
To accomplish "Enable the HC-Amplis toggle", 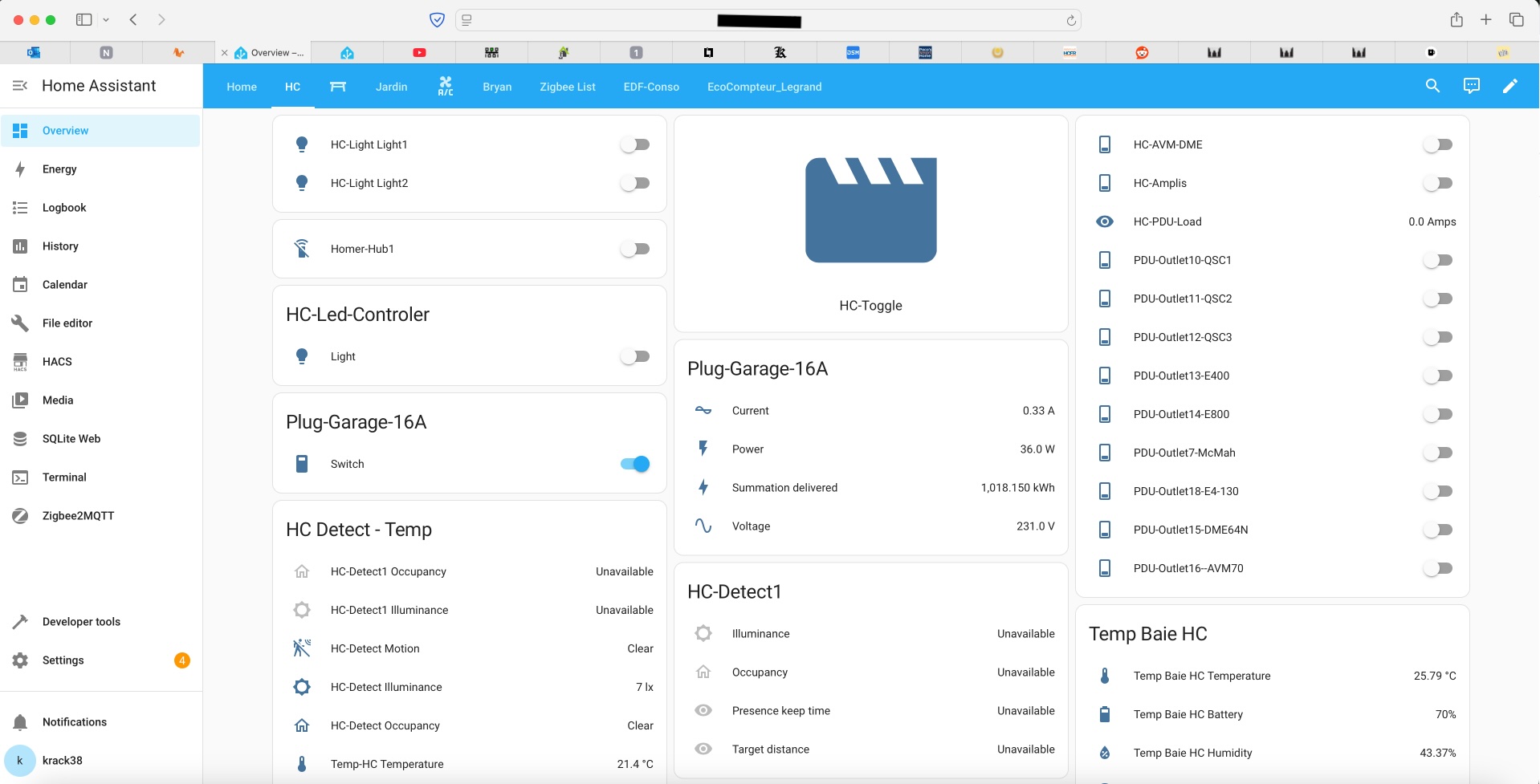I will pos(1437,183).
